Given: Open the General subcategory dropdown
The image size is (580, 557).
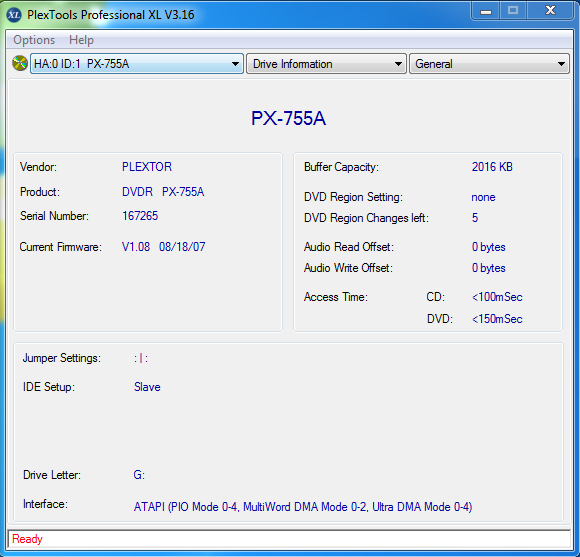Looking at the screenshot, I should (489, 64).
